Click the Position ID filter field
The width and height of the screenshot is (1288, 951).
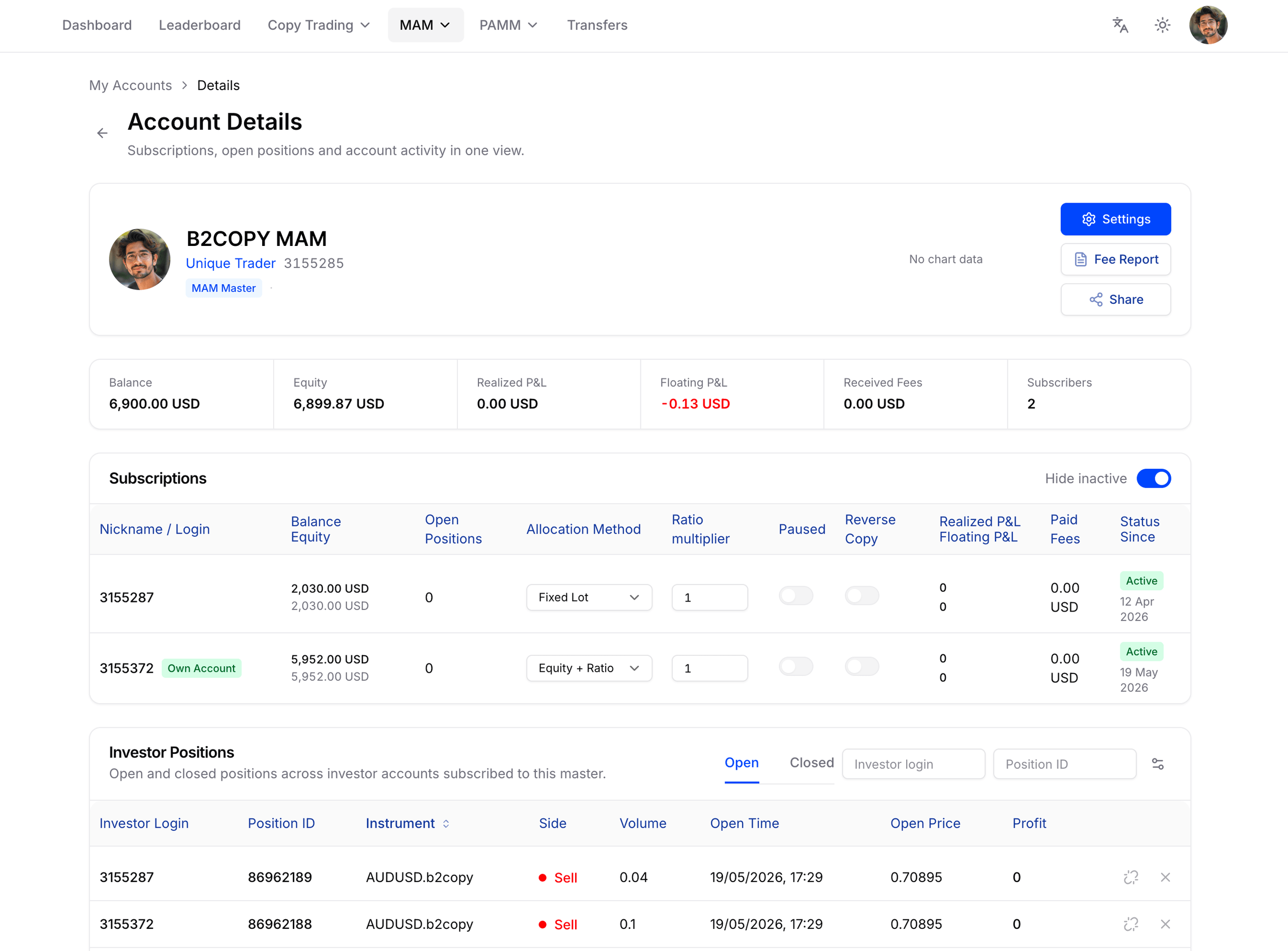pos(1065,764)
